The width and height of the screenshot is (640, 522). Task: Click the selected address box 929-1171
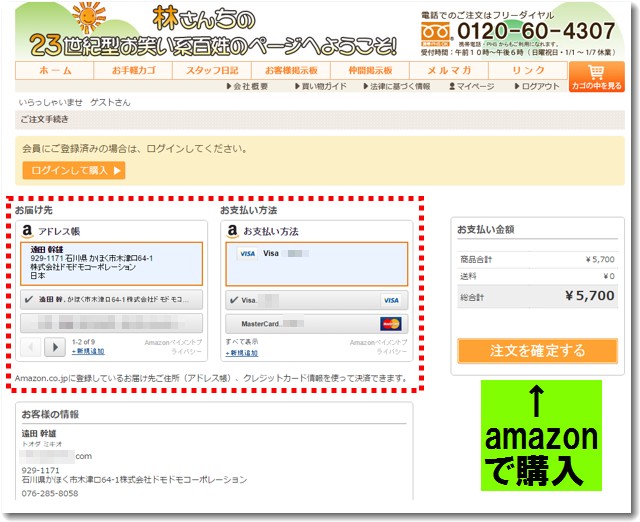111,264
